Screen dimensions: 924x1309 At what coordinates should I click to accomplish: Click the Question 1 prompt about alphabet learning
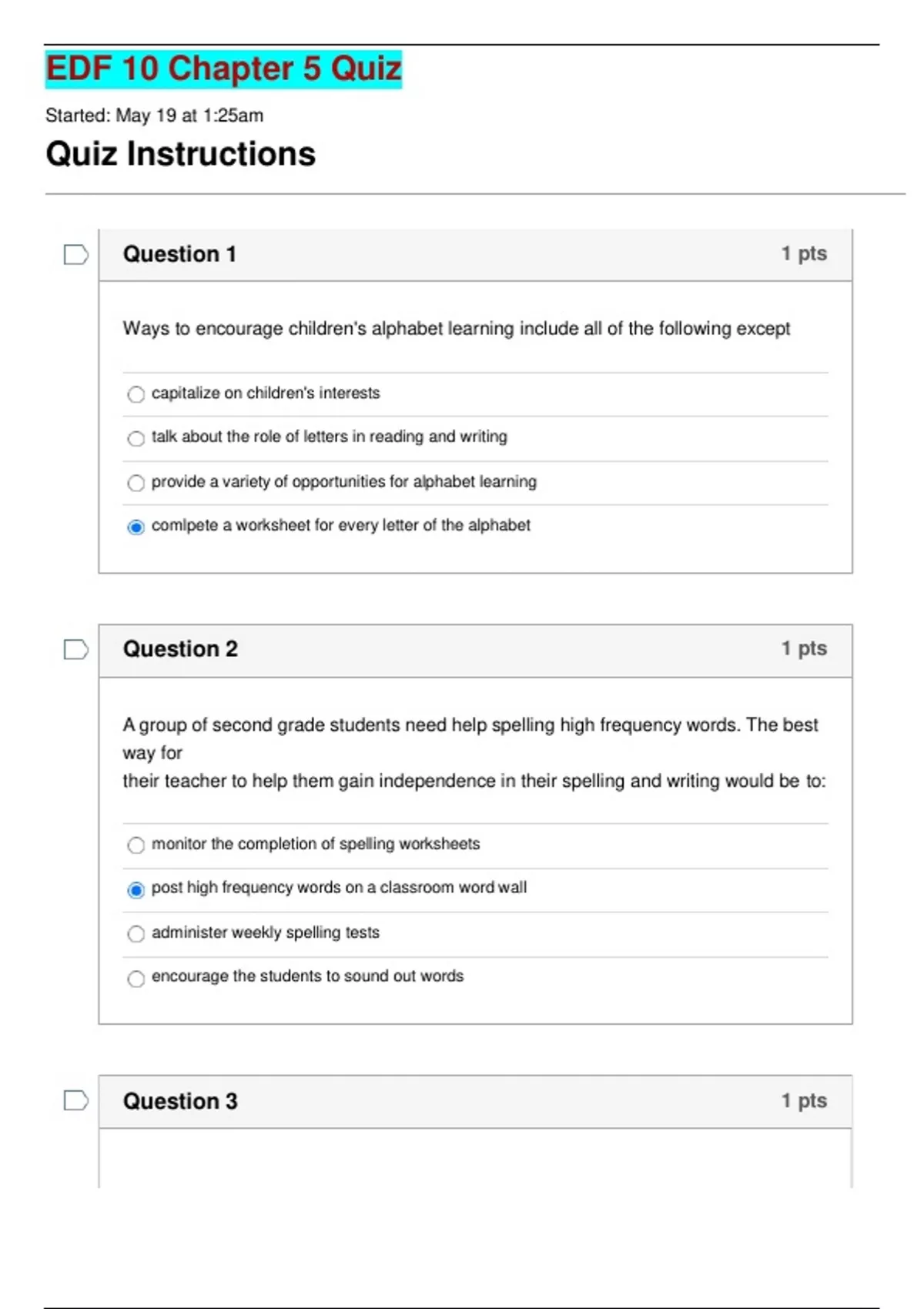[456, 329]
